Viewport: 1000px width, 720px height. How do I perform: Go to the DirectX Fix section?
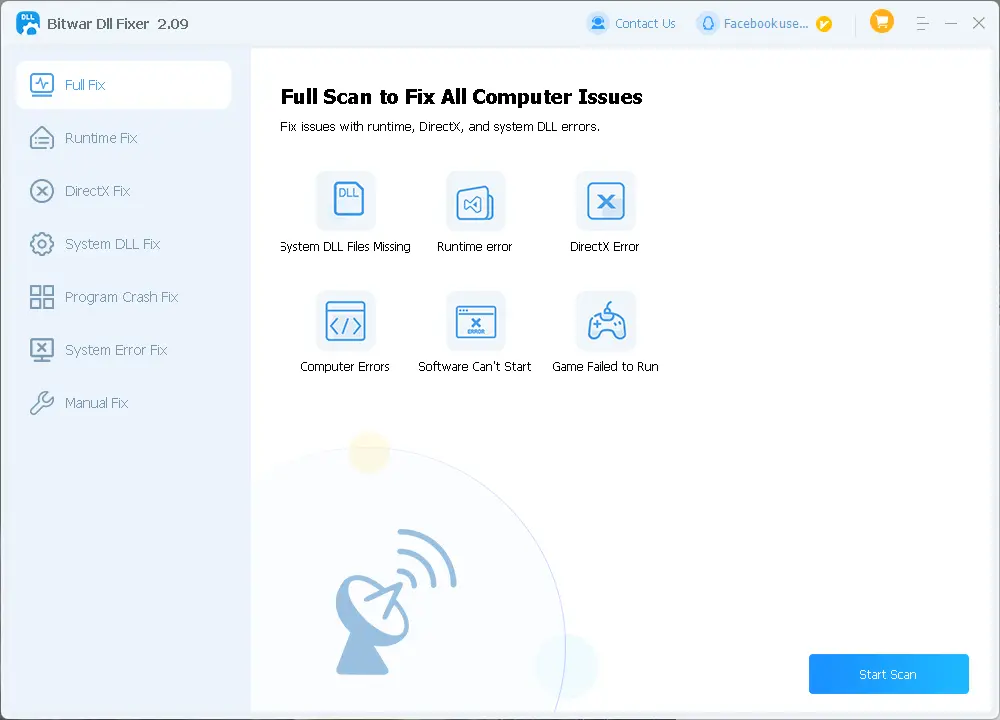coord(97,191)
